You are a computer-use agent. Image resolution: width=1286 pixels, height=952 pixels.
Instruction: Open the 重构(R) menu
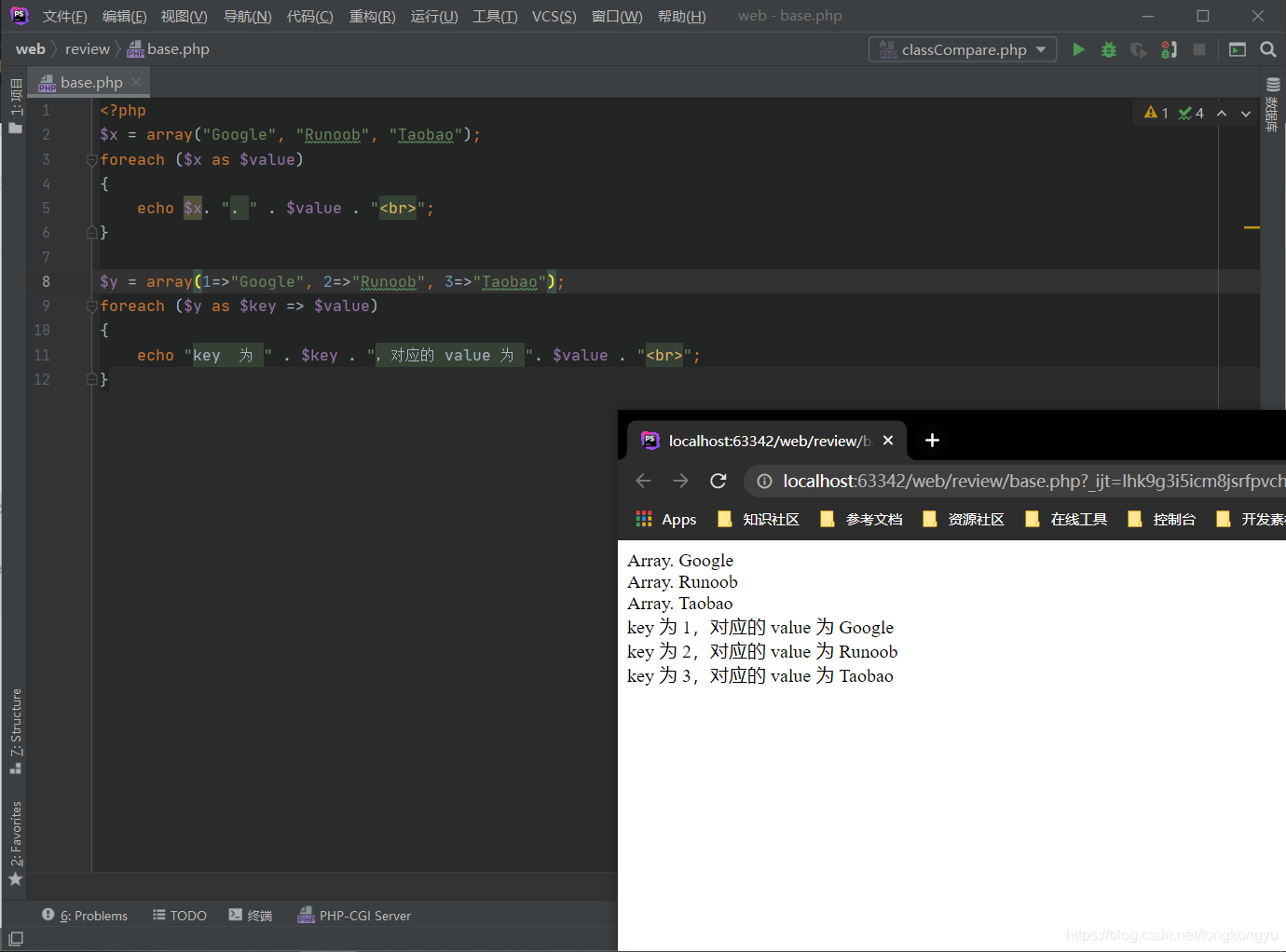372,17
